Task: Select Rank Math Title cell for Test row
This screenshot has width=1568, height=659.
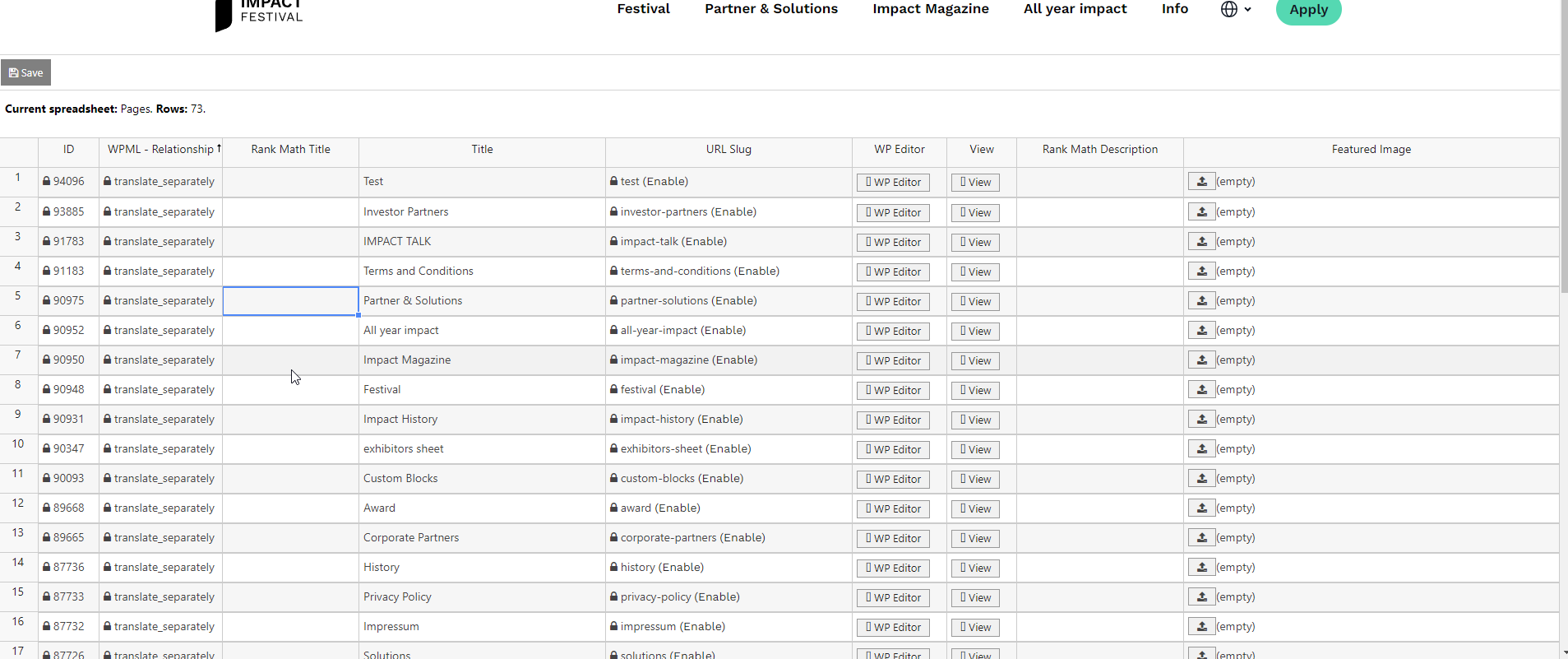Action: (290, 182)
